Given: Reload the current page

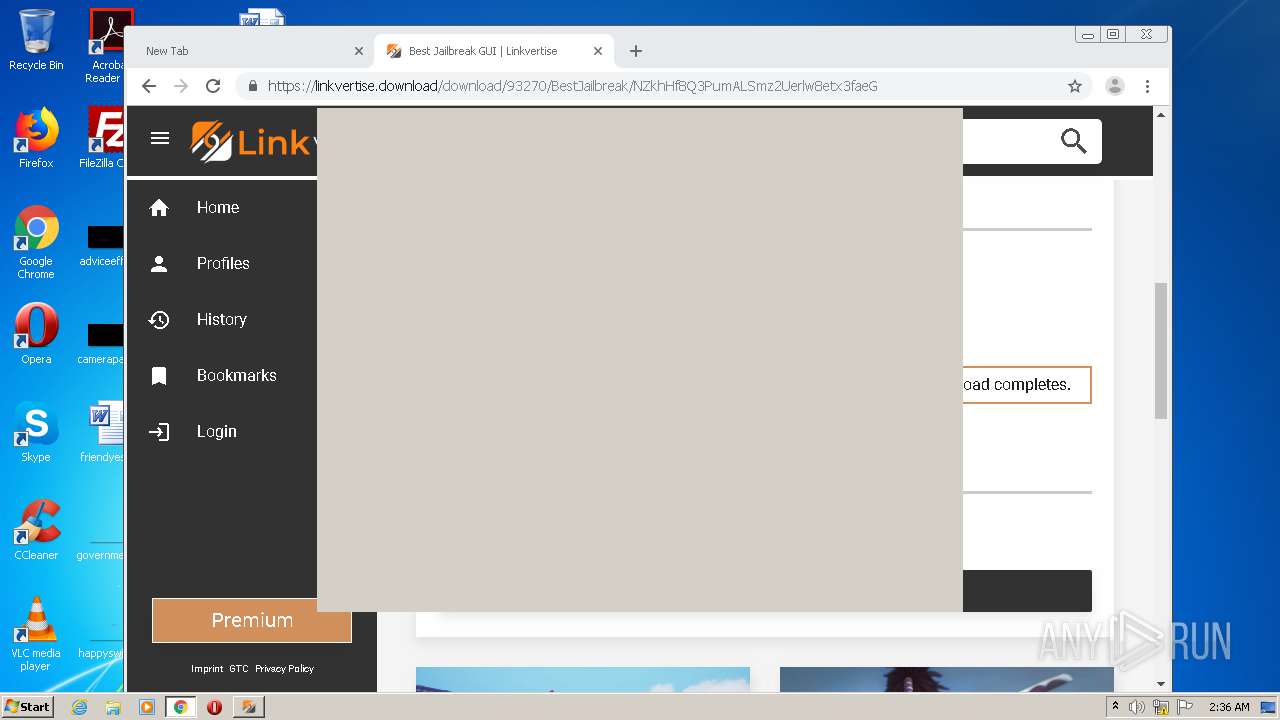Looking at the screenshot, I should click(213, 86).
